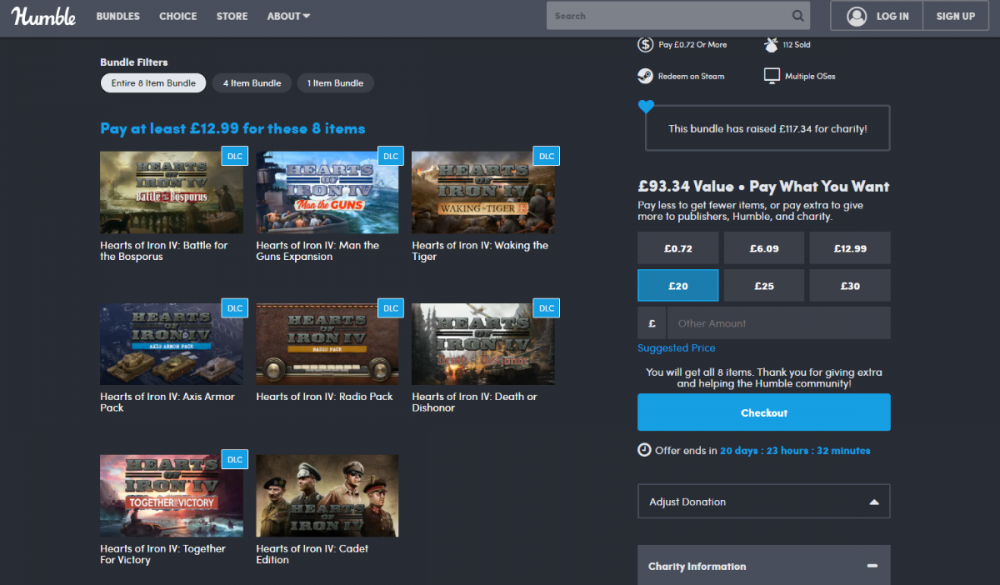
Task: Open Waking the Tiger thumbnail
Action: click(x=483, y=192)
